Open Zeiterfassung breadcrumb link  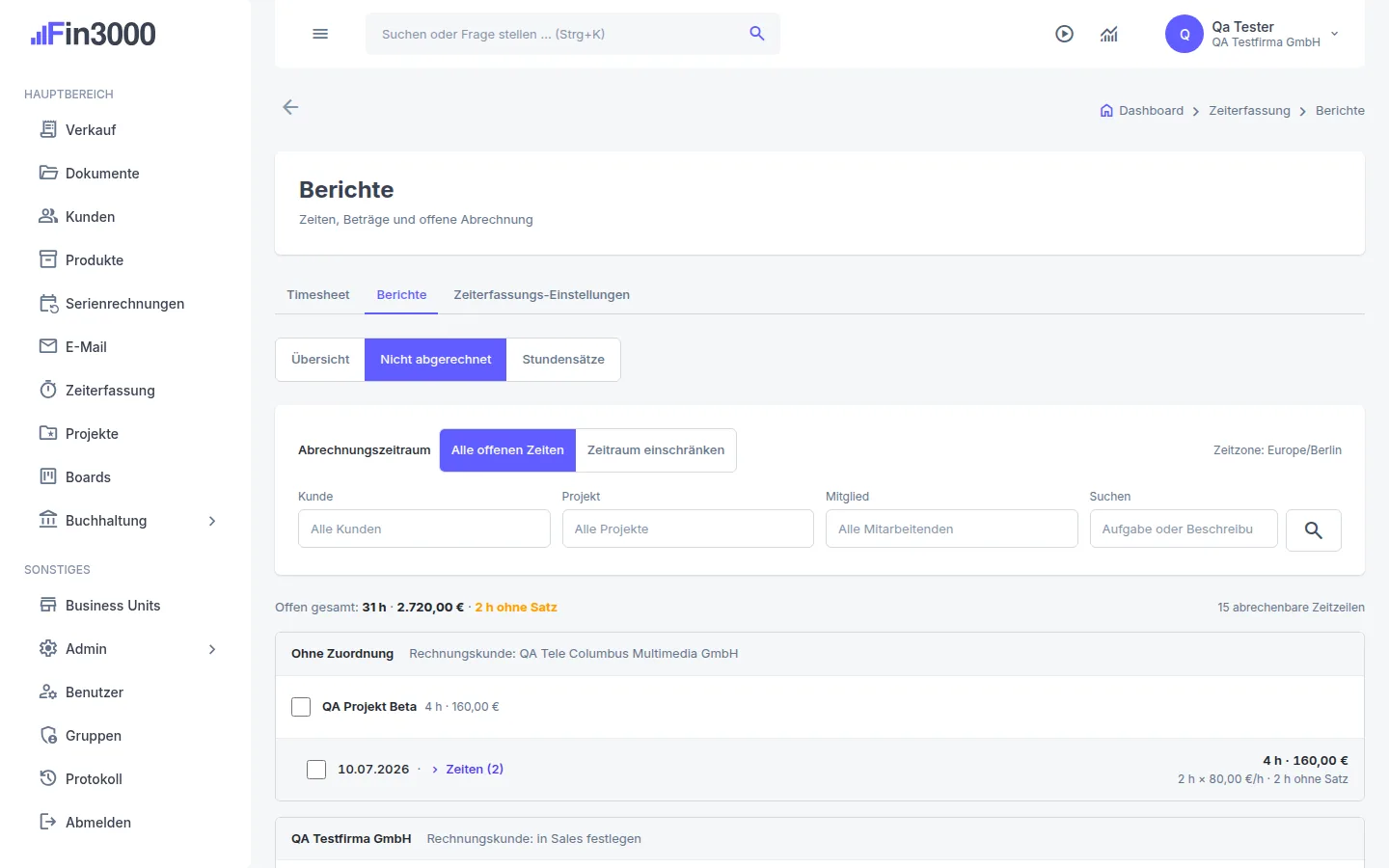point(1249,111)
